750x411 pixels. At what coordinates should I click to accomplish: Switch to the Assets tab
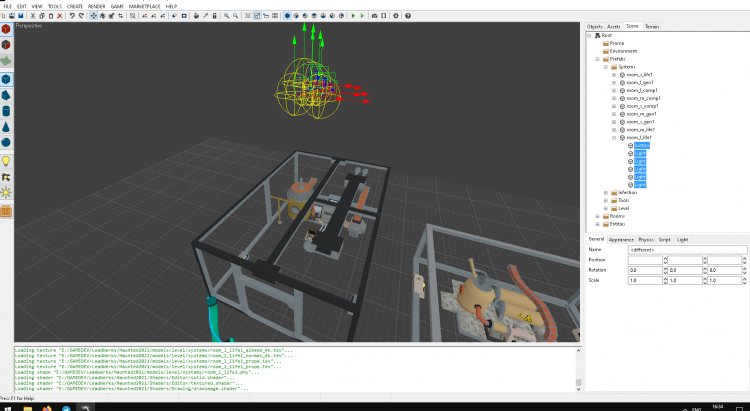tap(613, 26)
